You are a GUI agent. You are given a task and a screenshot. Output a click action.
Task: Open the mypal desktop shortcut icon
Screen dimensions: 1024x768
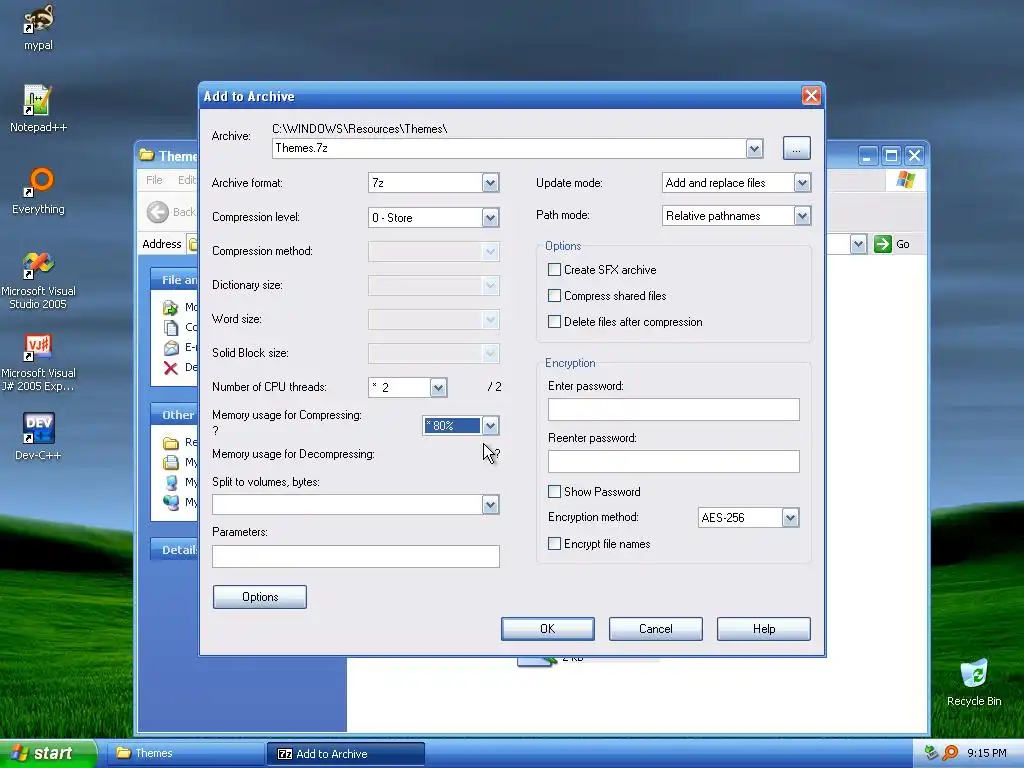(38, 20)
